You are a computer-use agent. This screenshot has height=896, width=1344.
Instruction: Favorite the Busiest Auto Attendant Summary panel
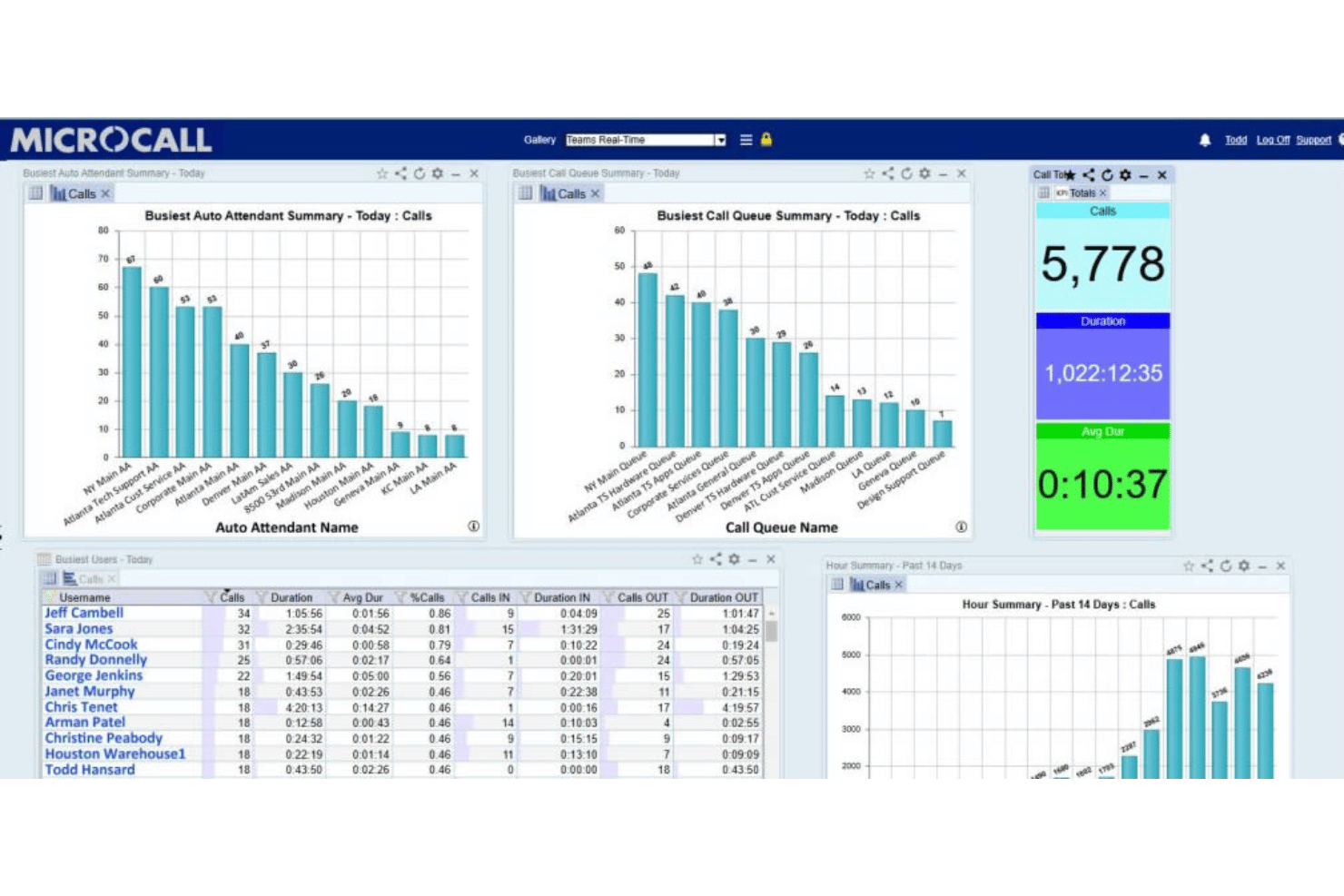382,173
